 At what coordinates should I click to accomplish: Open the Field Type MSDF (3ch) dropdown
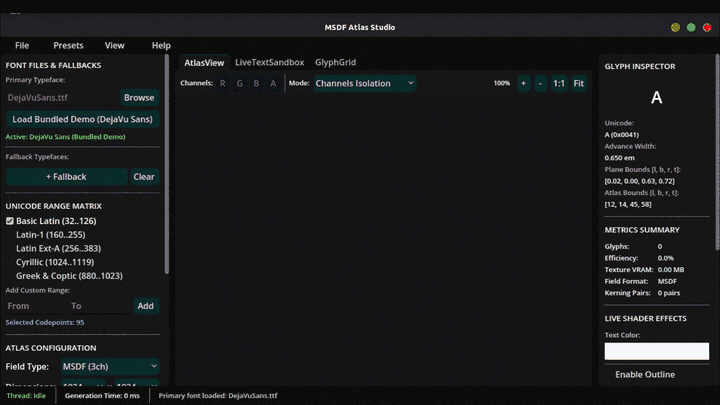click(110, 366)
